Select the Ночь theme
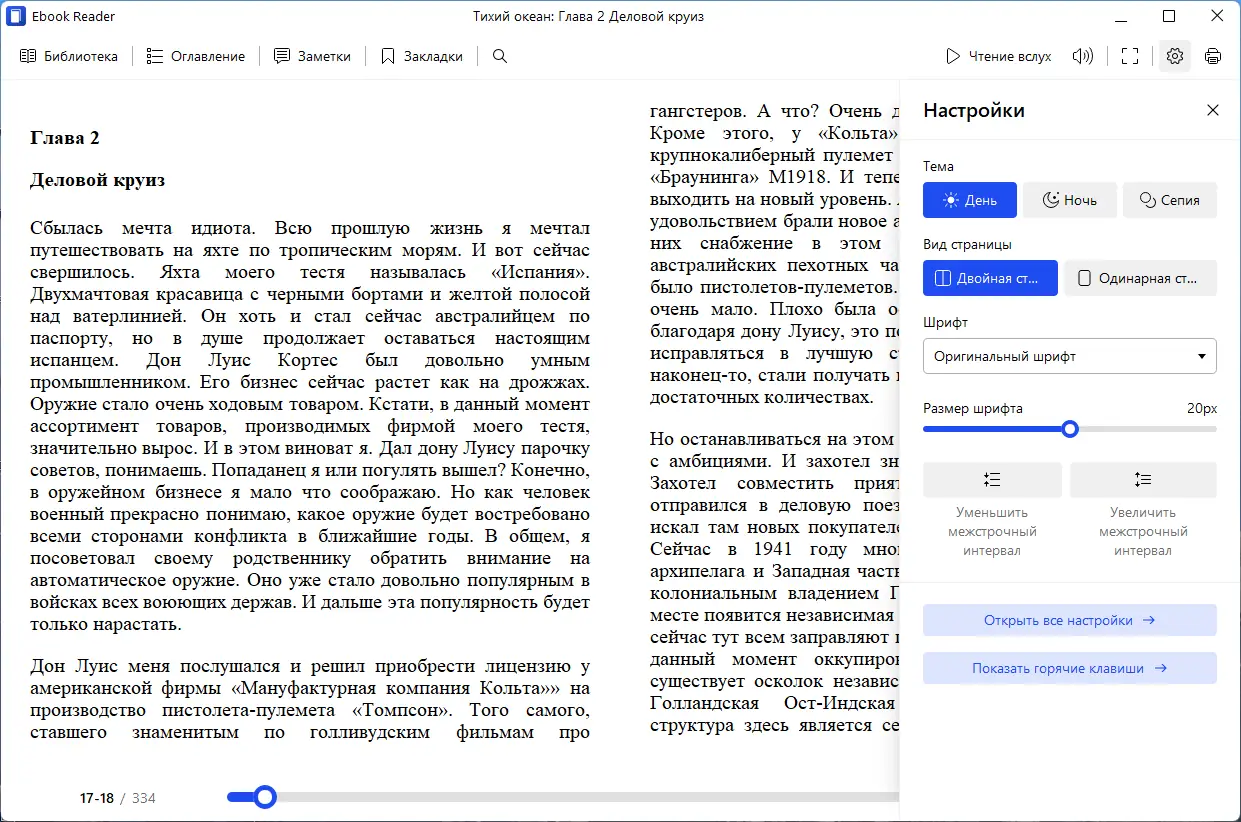Image resolution: width=1241 pixels, height=822 pixels. [x=1069, y=200]
